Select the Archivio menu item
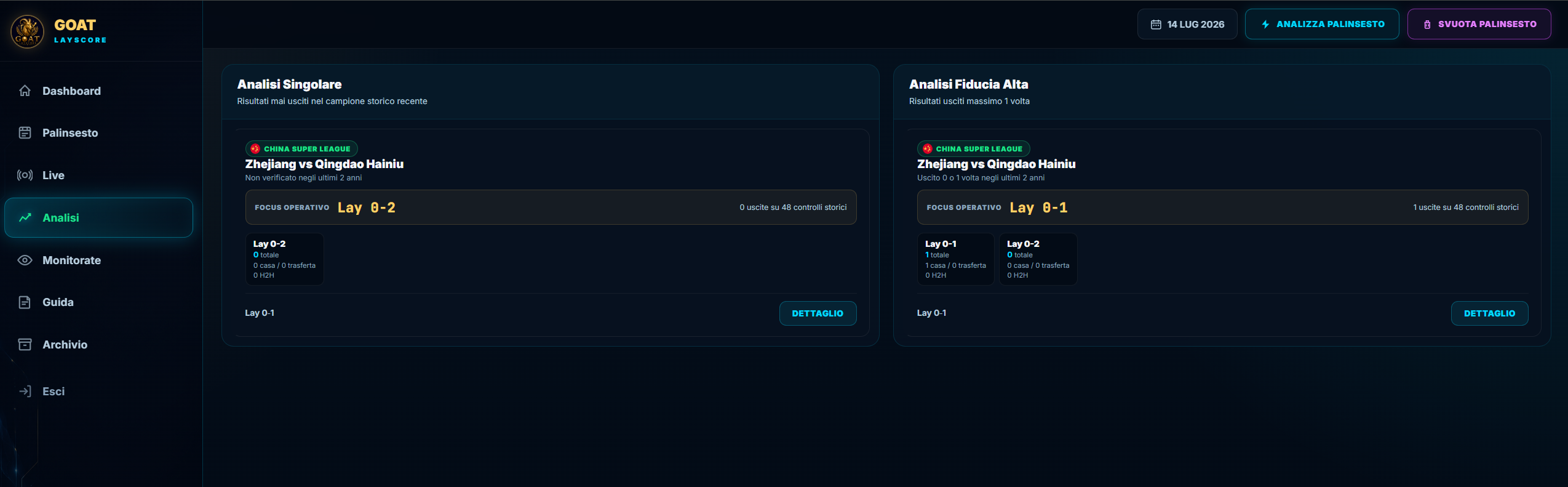Screen dimensions: 1568x487 coord(98,344)
